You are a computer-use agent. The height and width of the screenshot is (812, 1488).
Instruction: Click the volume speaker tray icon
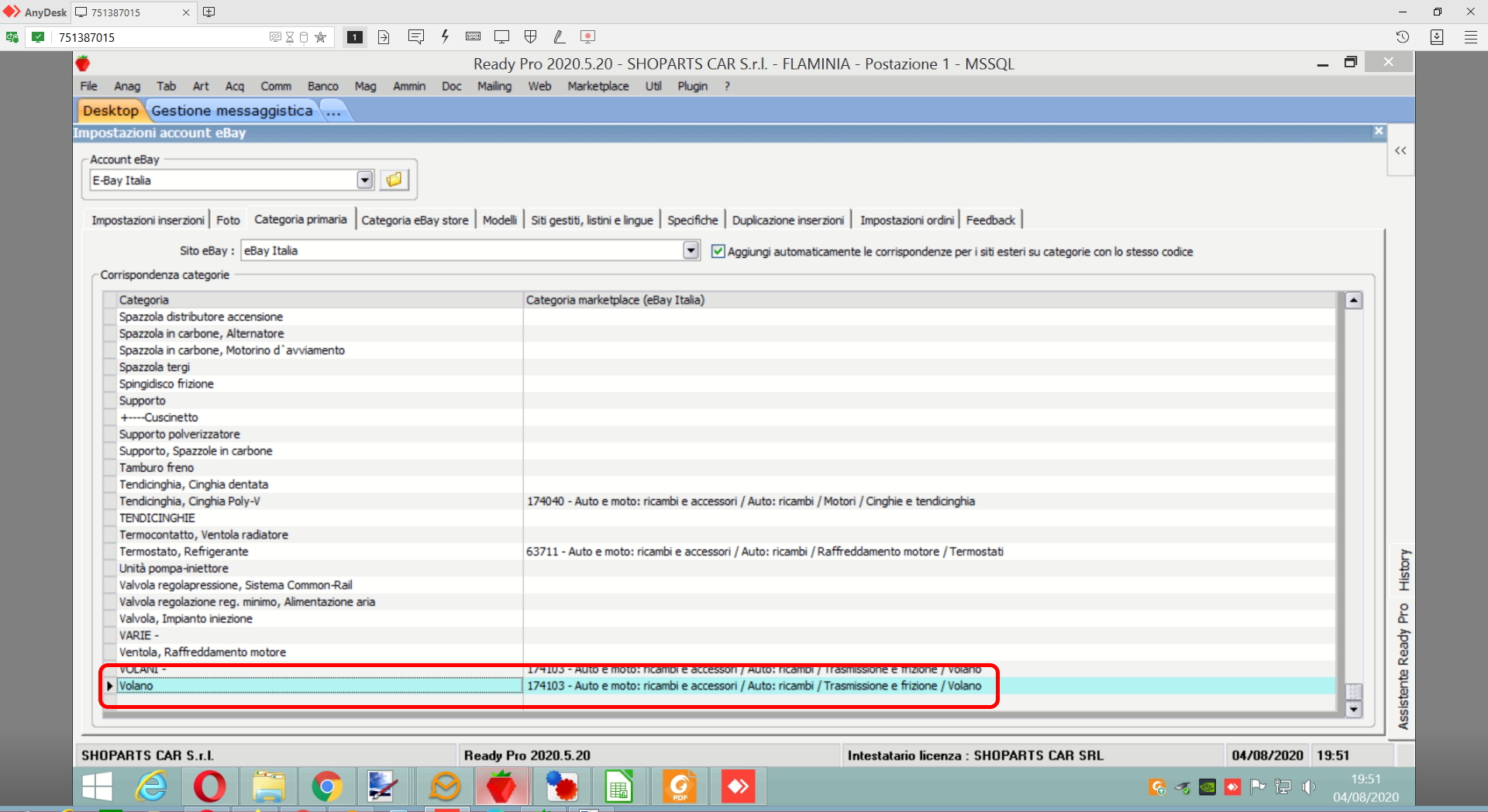pos(1308,787)
